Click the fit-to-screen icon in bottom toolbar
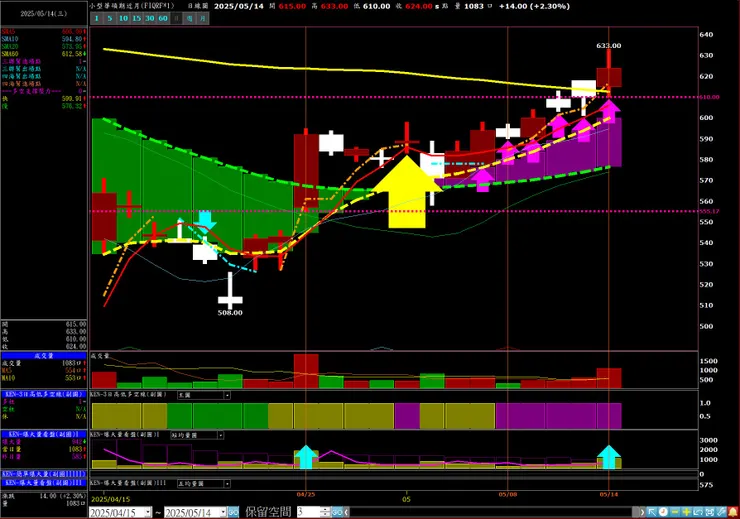This screenshot has height=519, width=740. tap(709, 512)
